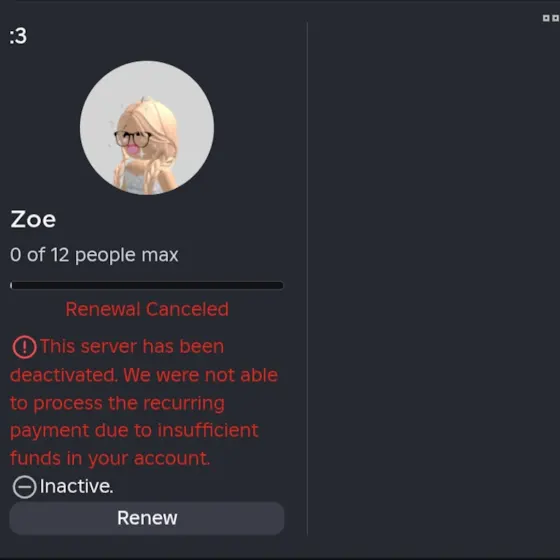Click 'payment due to insufficient' text line
Image resolution: width=560 pixels, height=560 pixels.
[x=134, y=431]
